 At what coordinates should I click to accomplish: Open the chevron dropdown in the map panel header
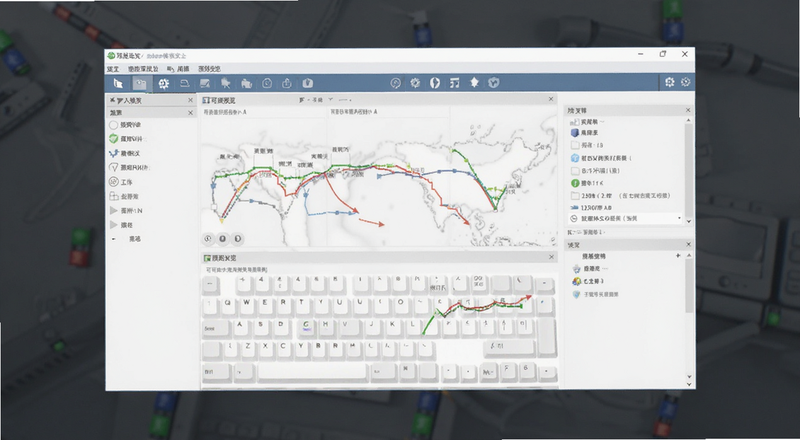[x=331, y=100]
